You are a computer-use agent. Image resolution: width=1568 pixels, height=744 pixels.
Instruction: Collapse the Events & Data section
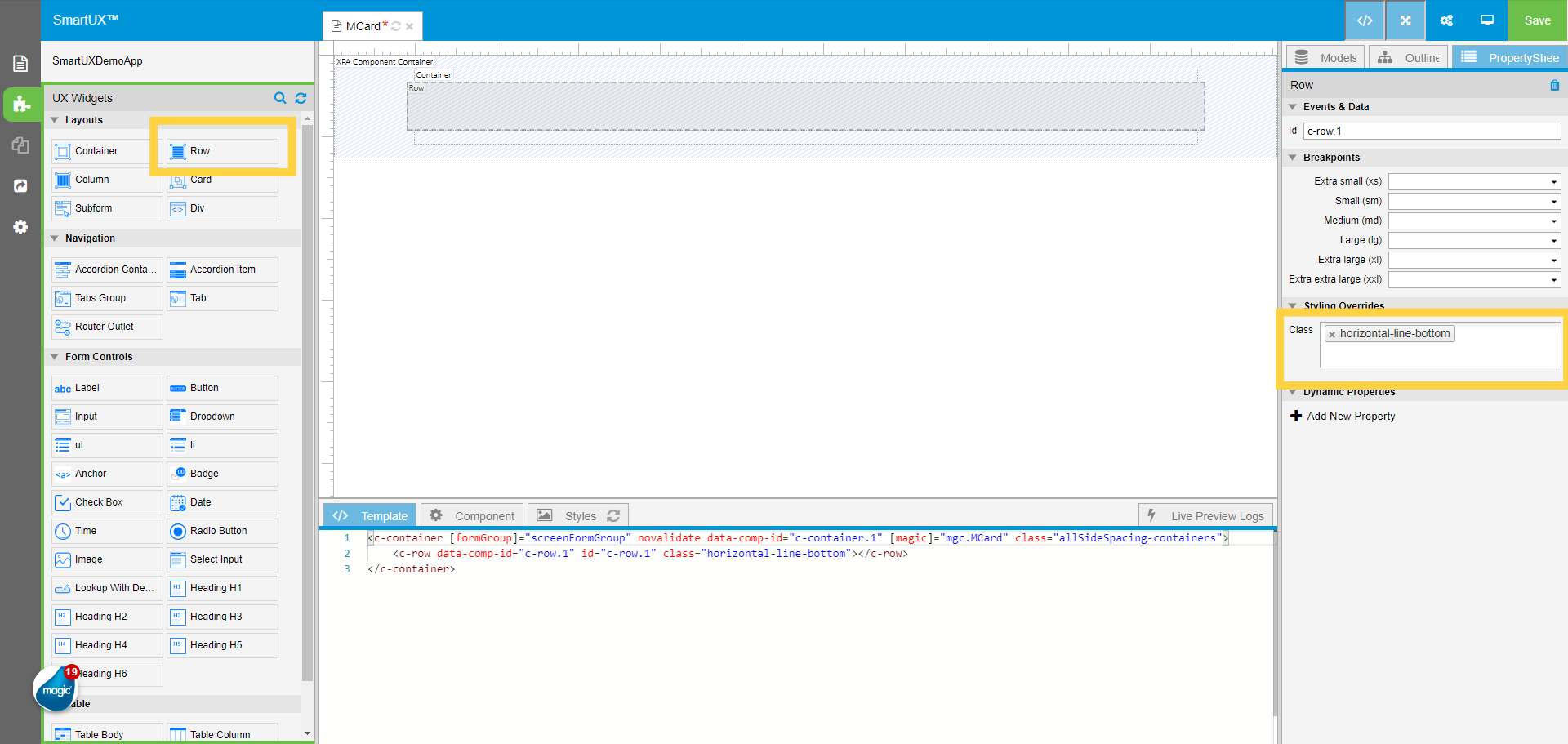(x=1293, y=107)
